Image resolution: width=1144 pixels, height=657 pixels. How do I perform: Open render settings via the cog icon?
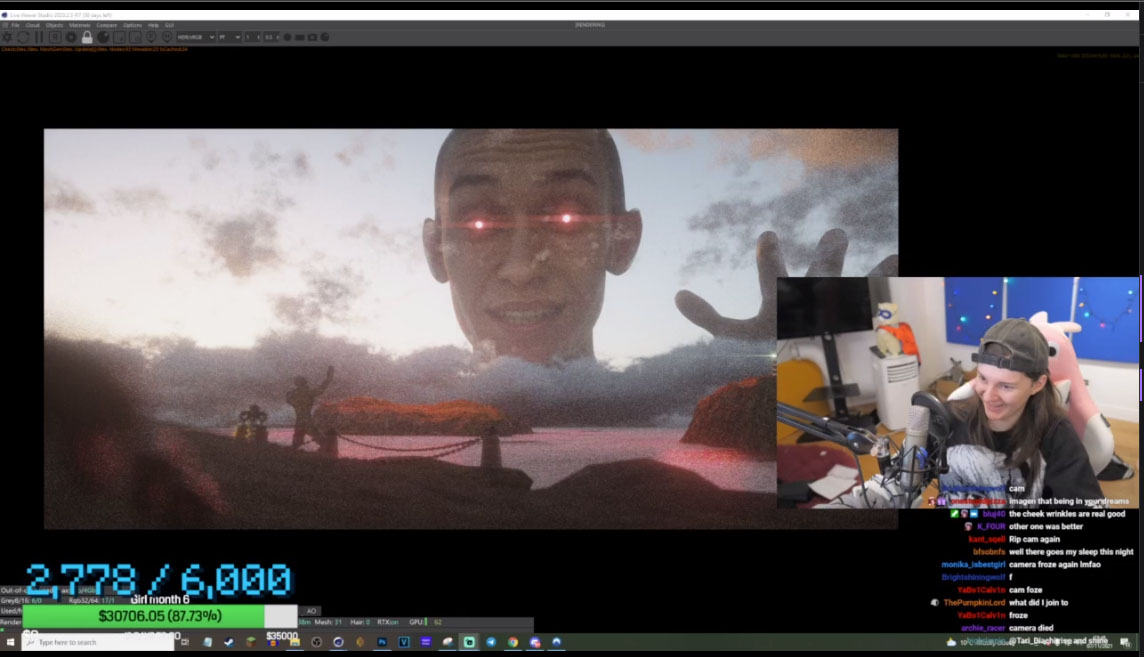(72, 37)
